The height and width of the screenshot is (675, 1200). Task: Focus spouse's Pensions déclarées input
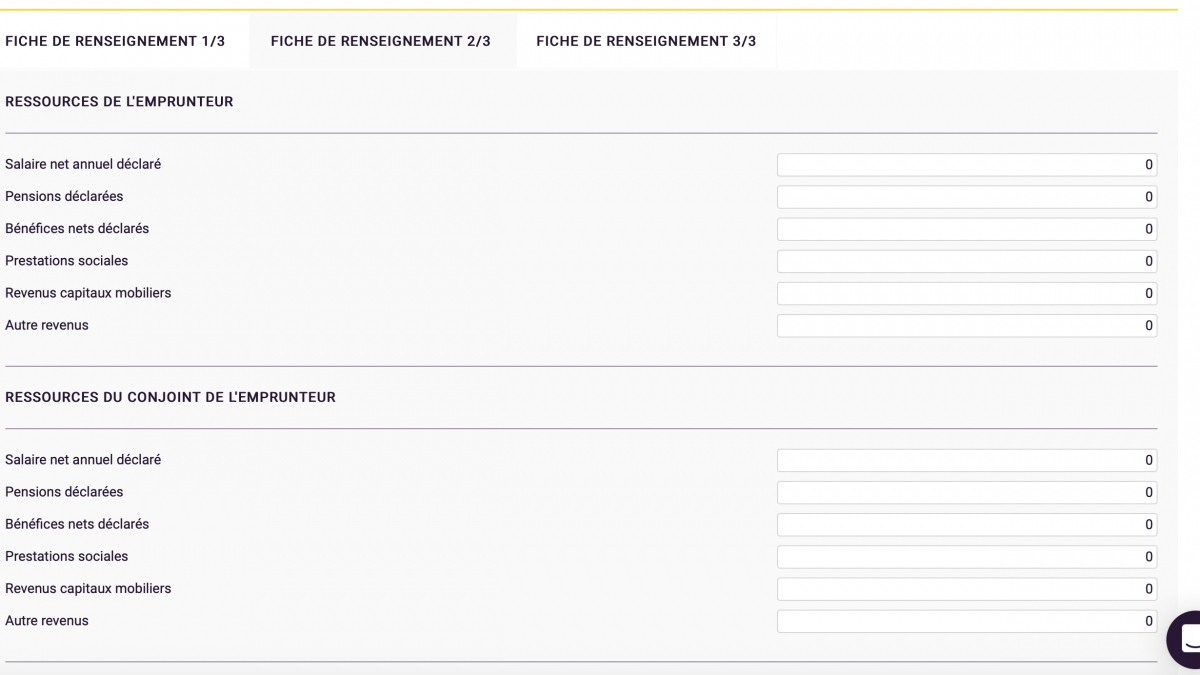coord(967,492)
